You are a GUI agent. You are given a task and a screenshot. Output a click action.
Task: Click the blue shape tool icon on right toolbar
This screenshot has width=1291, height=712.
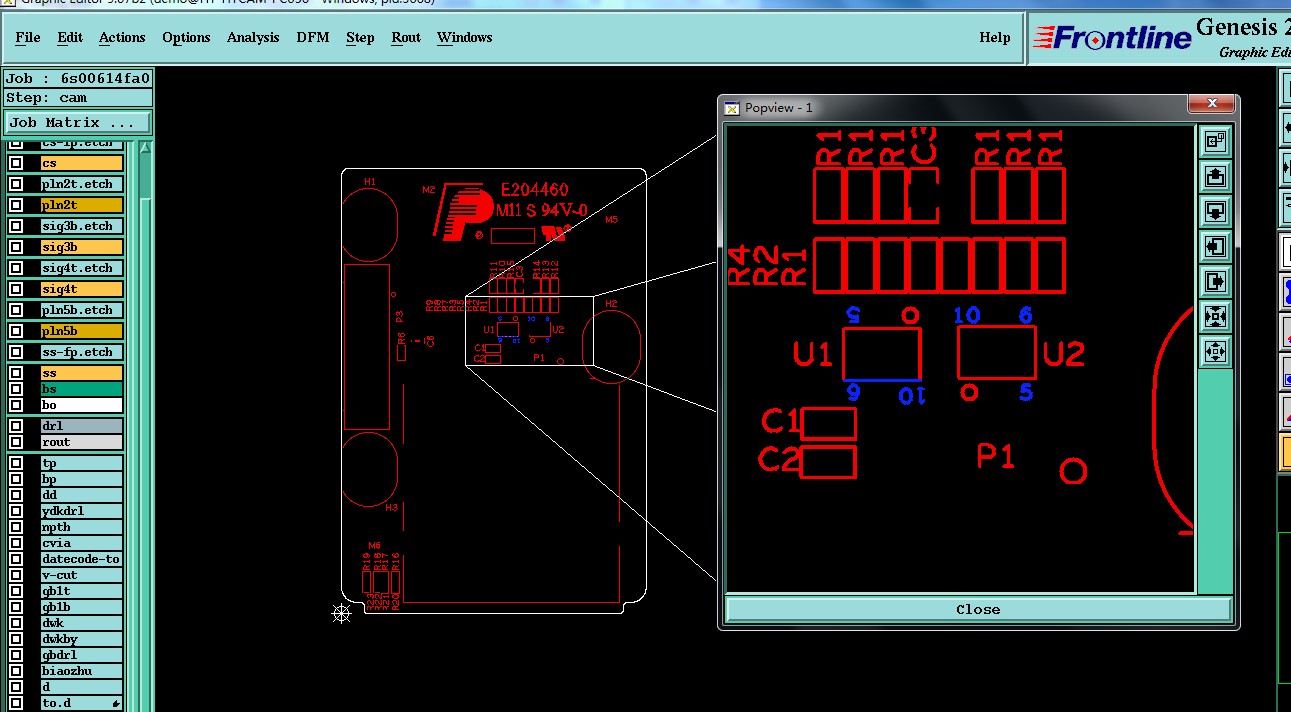(1285, 293)
